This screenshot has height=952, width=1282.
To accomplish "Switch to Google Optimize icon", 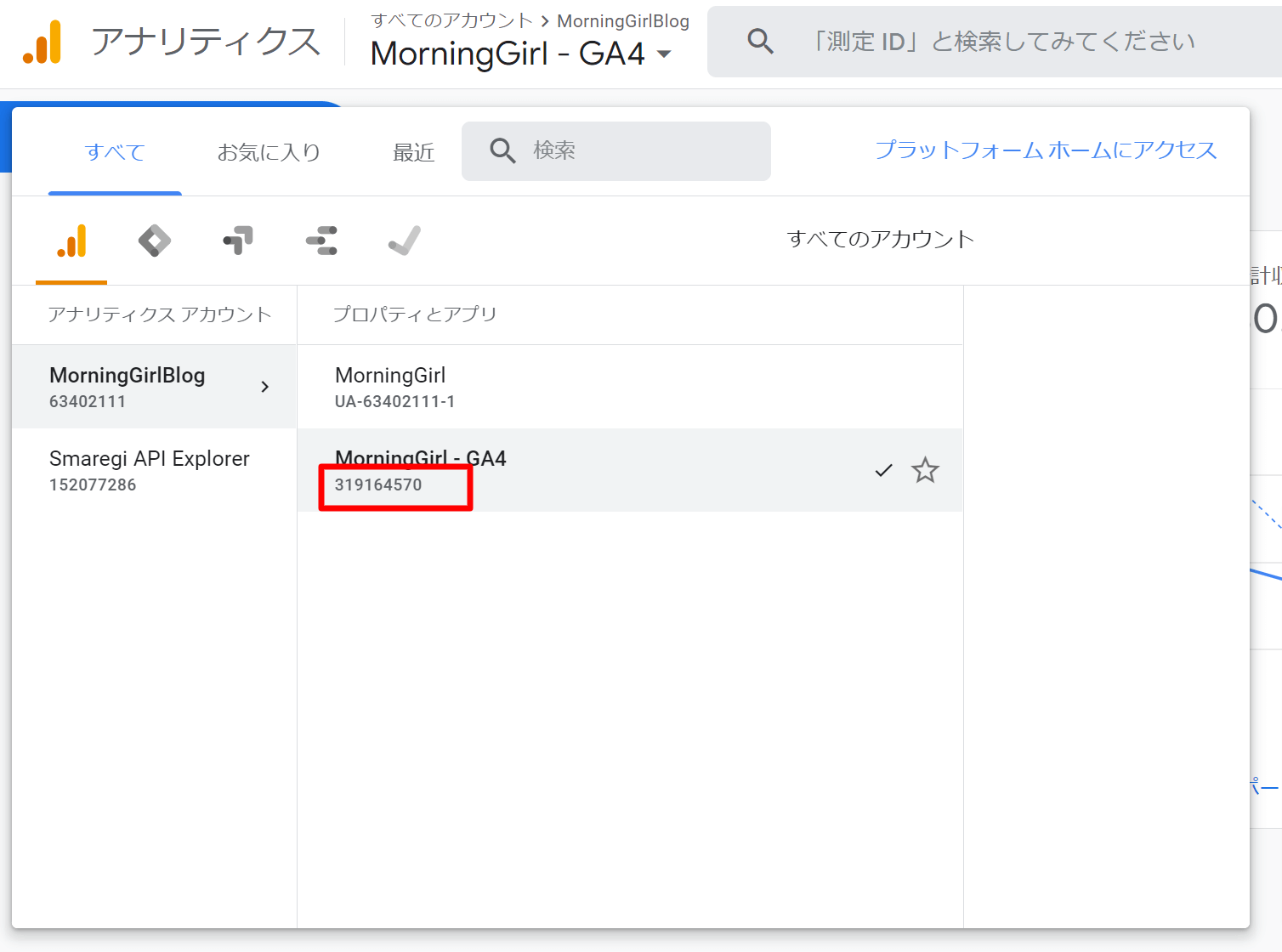I will click(238, 241).
